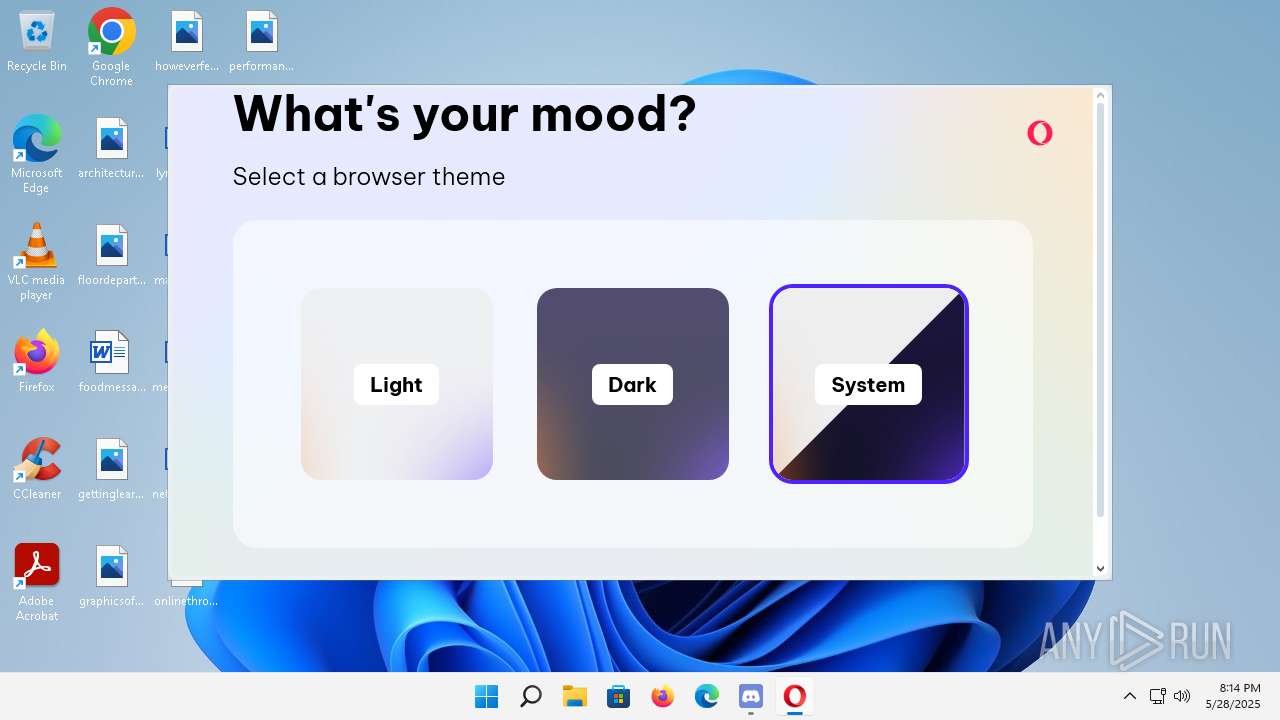Open the Windows Start menu
1280x720 pixels.
[x=486, y=696]
